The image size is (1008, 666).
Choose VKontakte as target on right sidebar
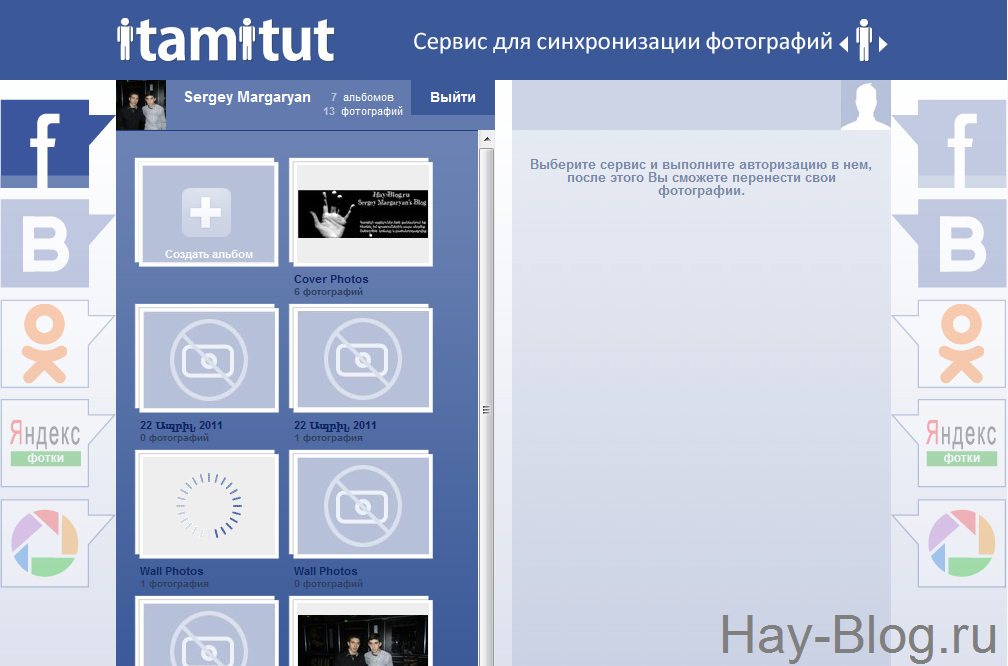(962, 244)
